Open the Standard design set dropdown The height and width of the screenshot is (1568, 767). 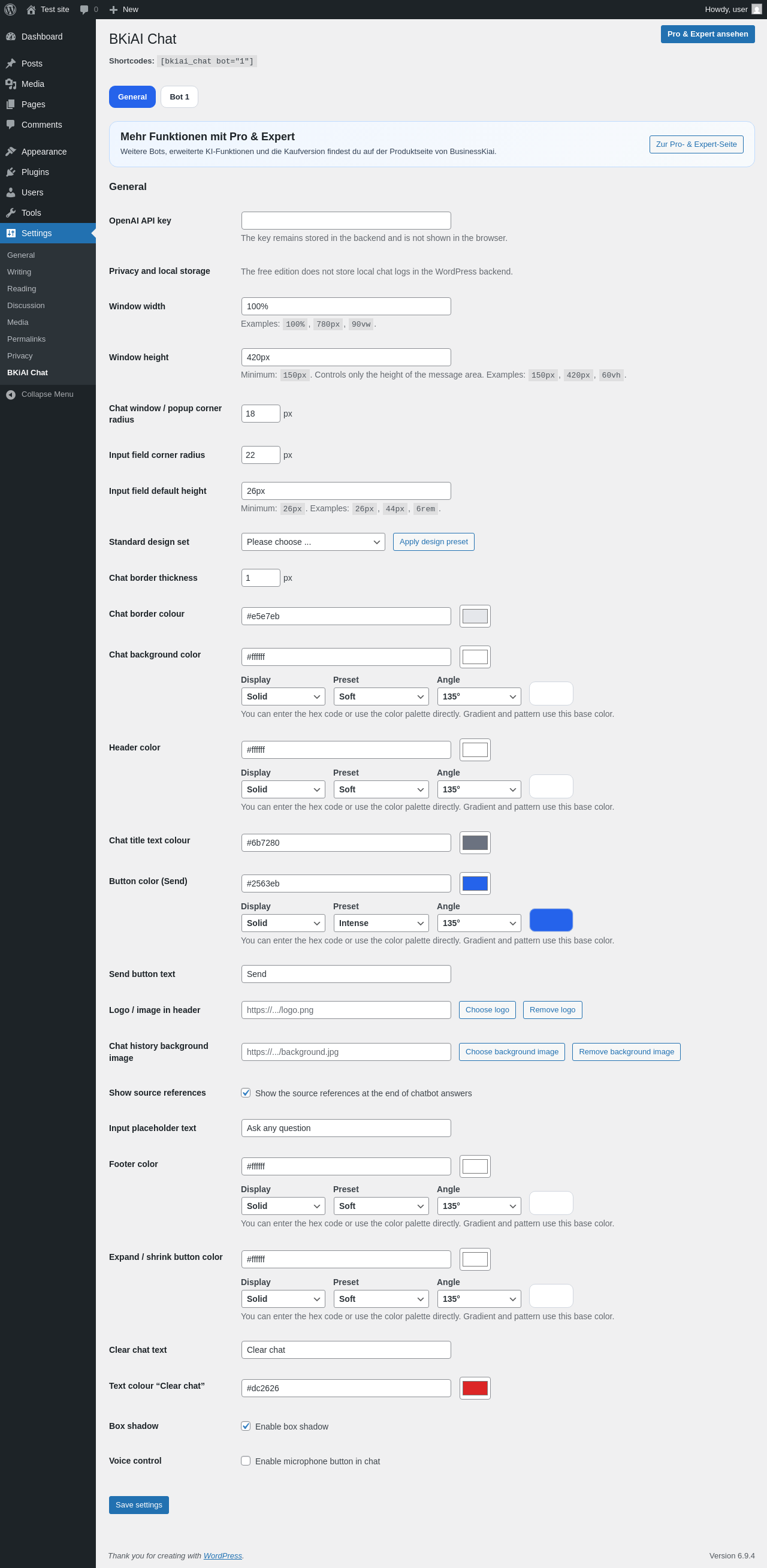(313, 542)
